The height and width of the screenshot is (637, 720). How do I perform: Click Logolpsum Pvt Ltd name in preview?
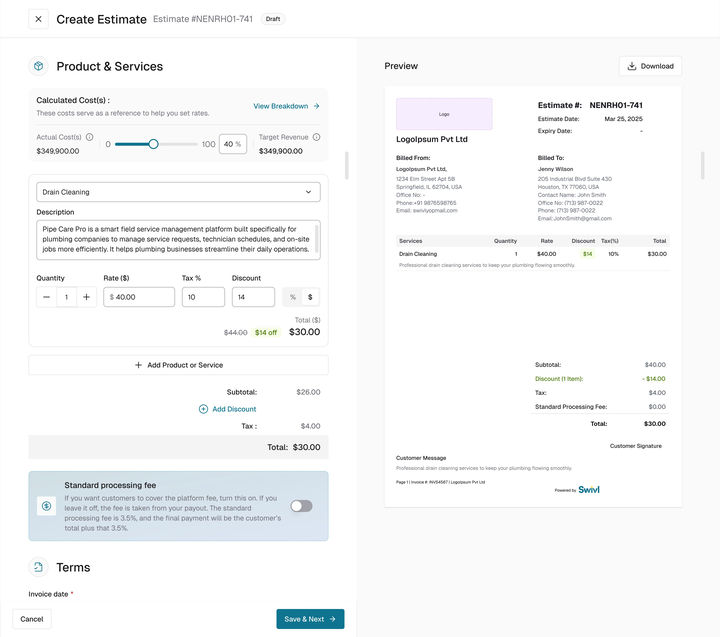tap(432, 139)
